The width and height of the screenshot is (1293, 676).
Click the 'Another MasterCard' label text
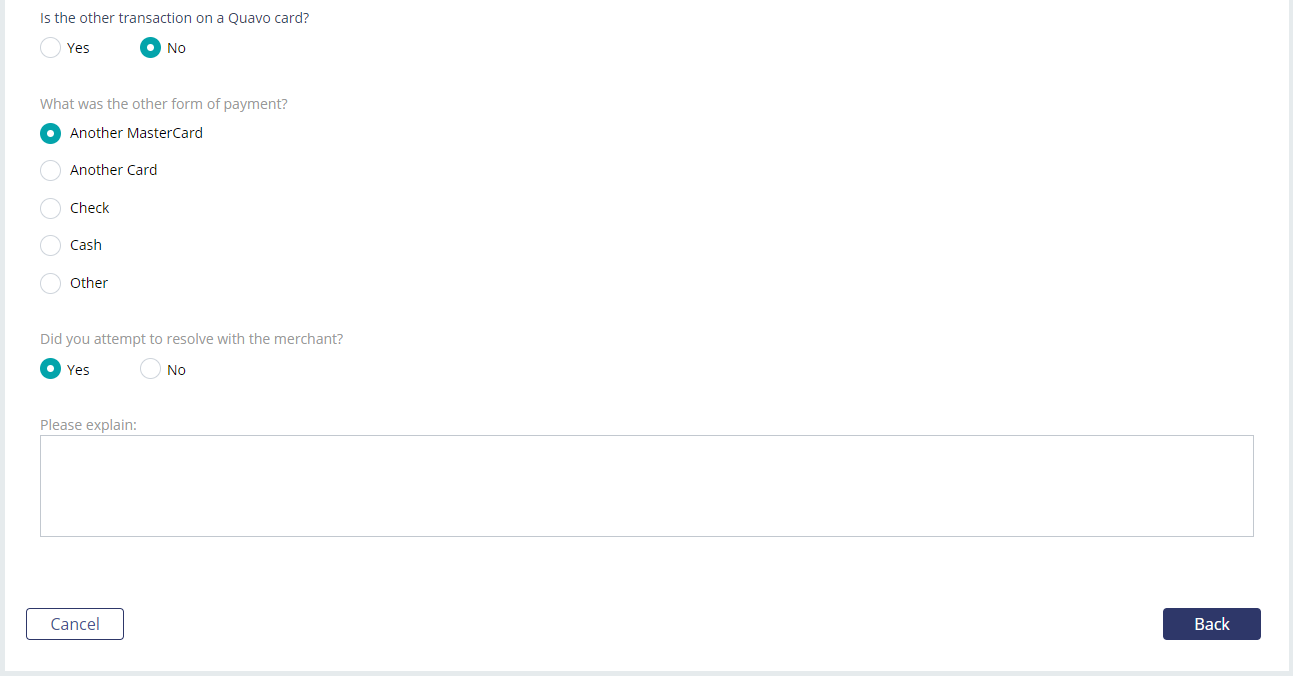click(x=136, y=133)
